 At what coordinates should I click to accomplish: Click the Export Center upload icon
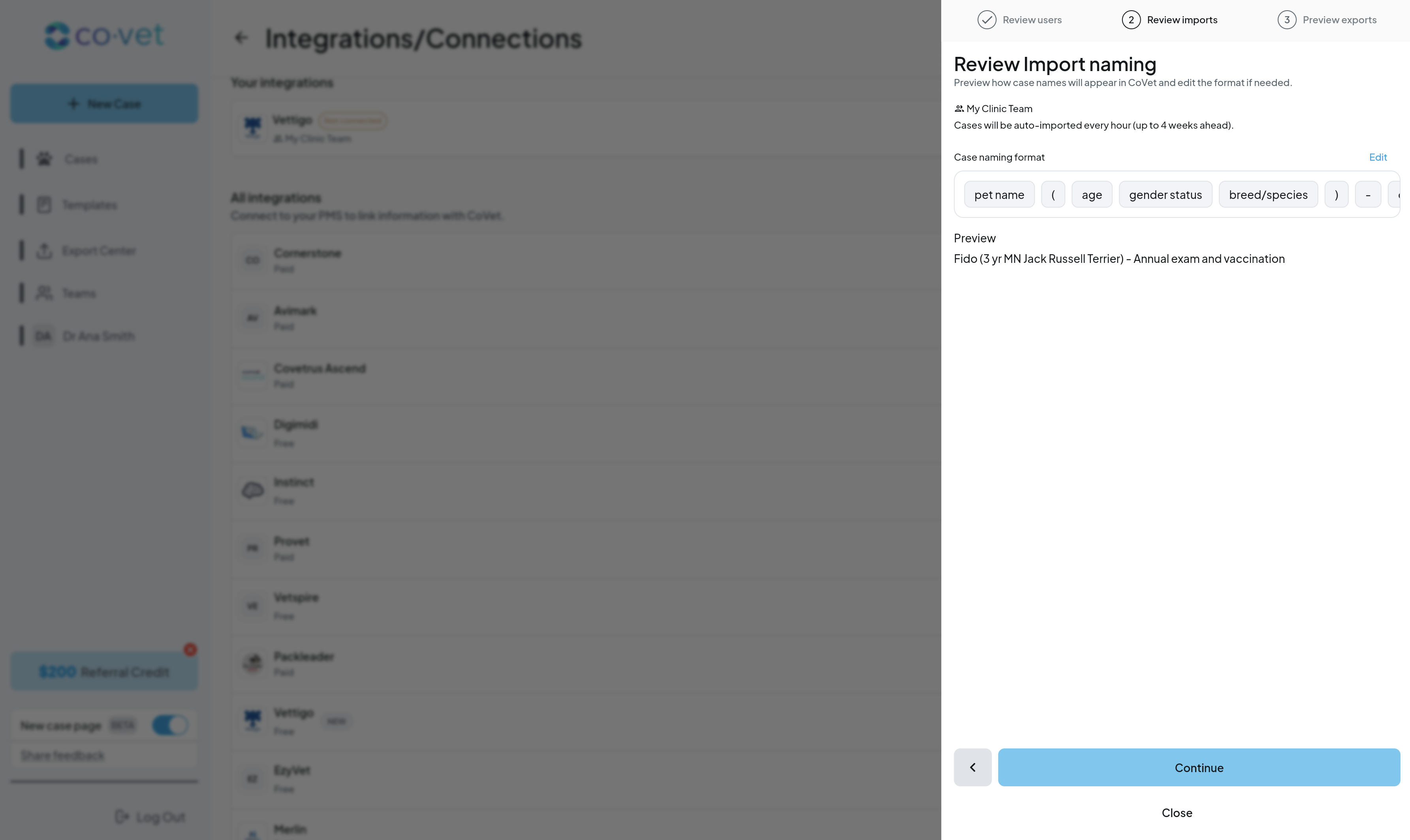[x=44, y=251]
